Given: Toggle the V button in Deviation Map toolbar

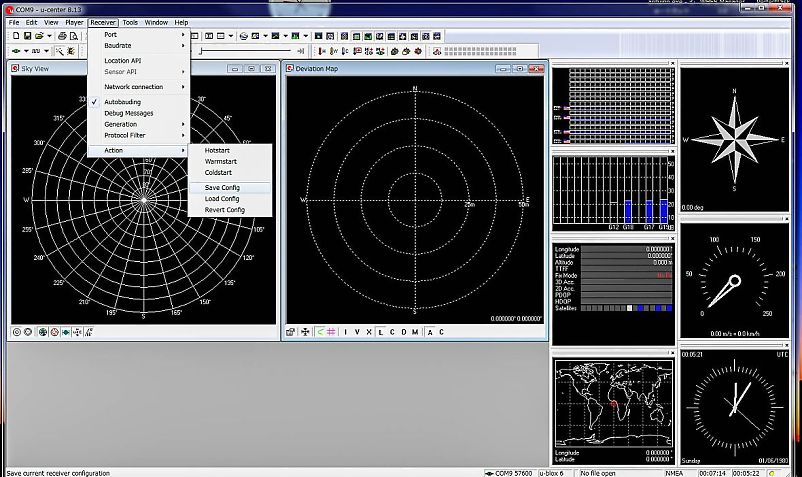Looking at the screenshot, I should [357, 332].
